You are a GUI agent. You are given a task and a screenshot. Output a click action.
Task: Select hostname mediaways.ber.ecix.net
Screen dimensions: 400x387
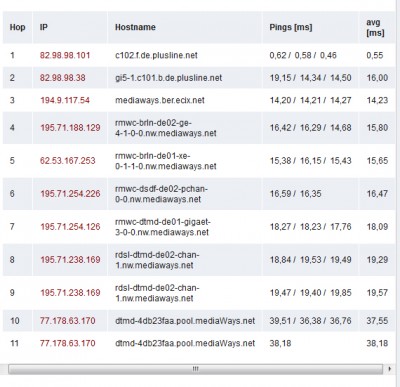tap(160, 100)
